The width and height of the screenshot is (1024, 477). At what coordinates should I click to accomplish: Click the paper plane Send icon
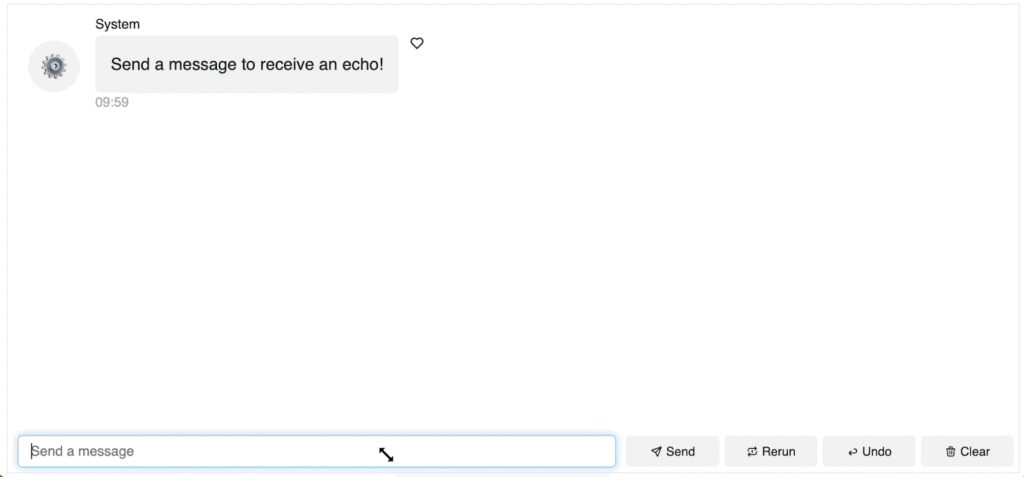click(x=656, y=452)
